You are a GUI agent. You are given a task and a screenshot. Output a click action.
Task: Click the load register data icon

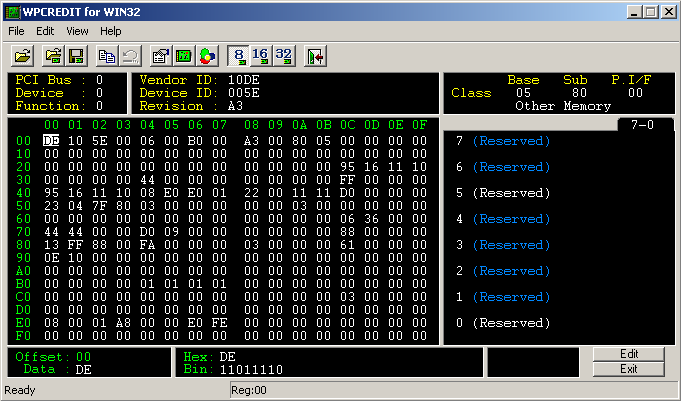(x=53, y=56)
